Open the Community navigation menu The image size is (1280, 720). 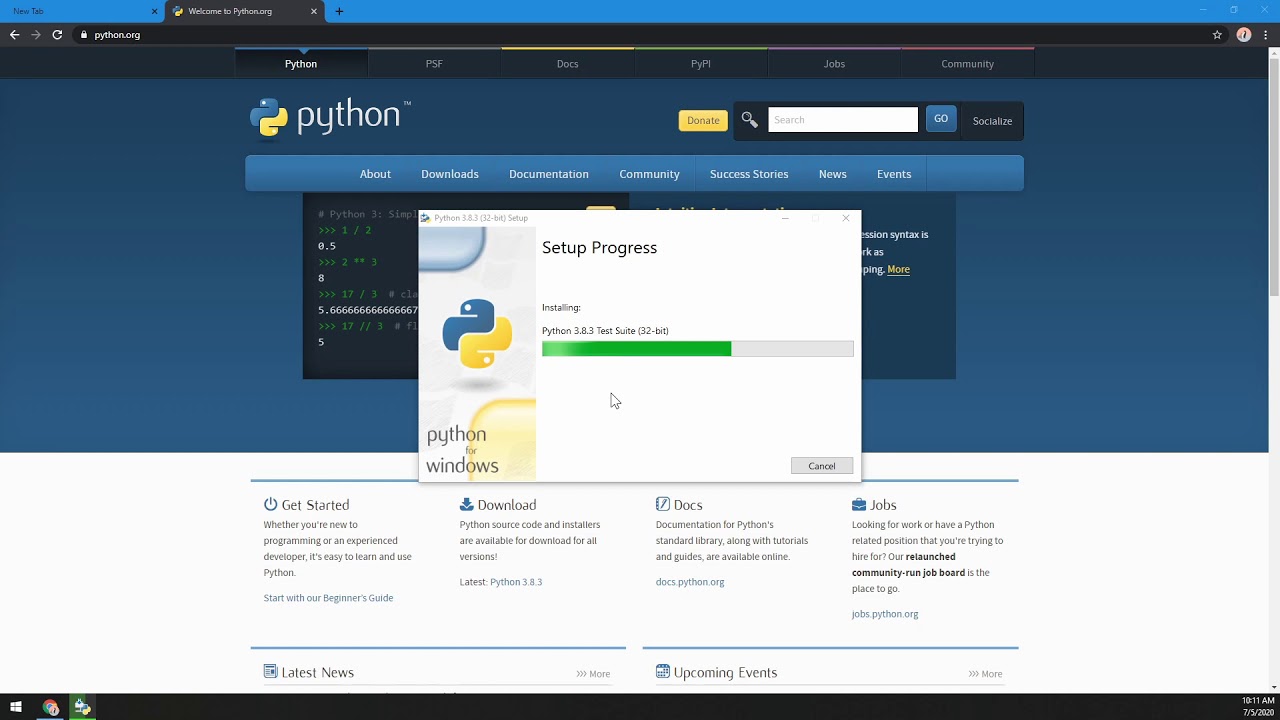(x=649, y=174)
